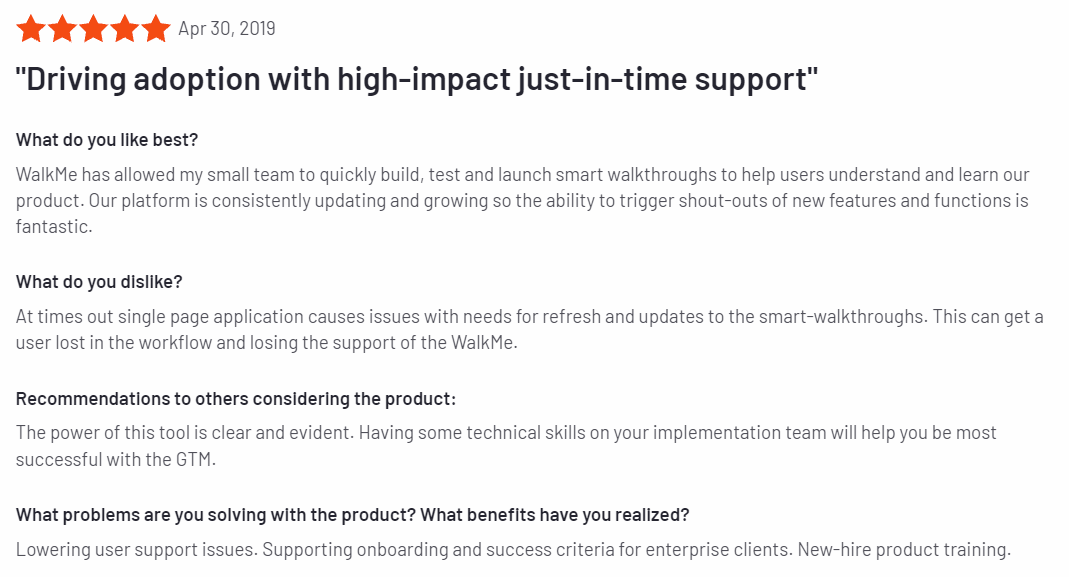Viewport: 1069px width, 577px height.
Task: Click the Apr 30, 2019 review date
Action: click(x=227, y=29)
